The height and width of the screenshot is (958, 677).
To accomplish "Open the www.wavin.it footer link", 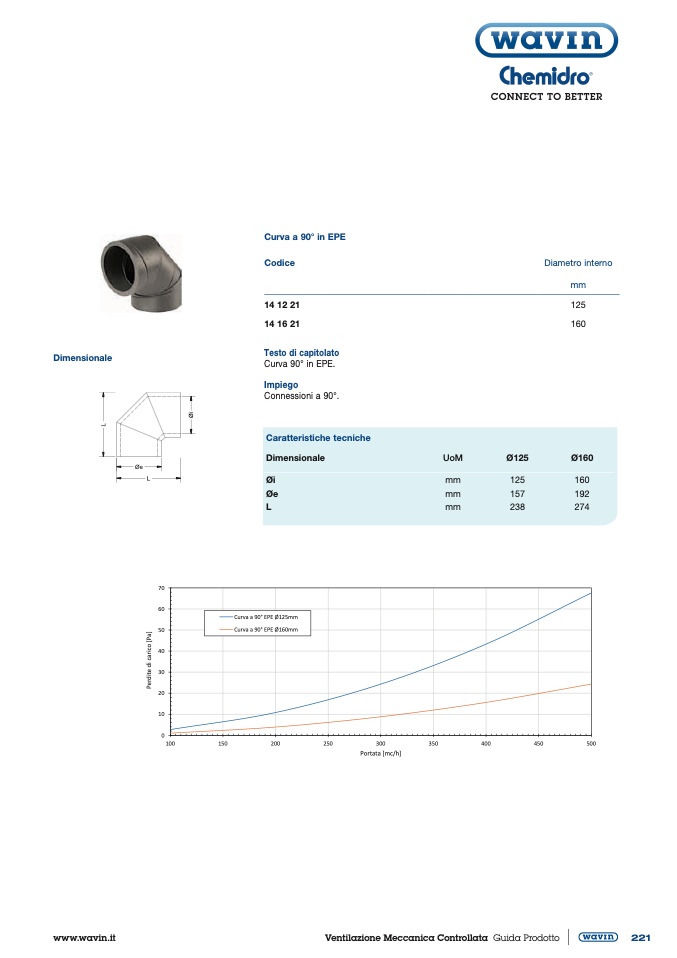I will [x=84, y=938].
